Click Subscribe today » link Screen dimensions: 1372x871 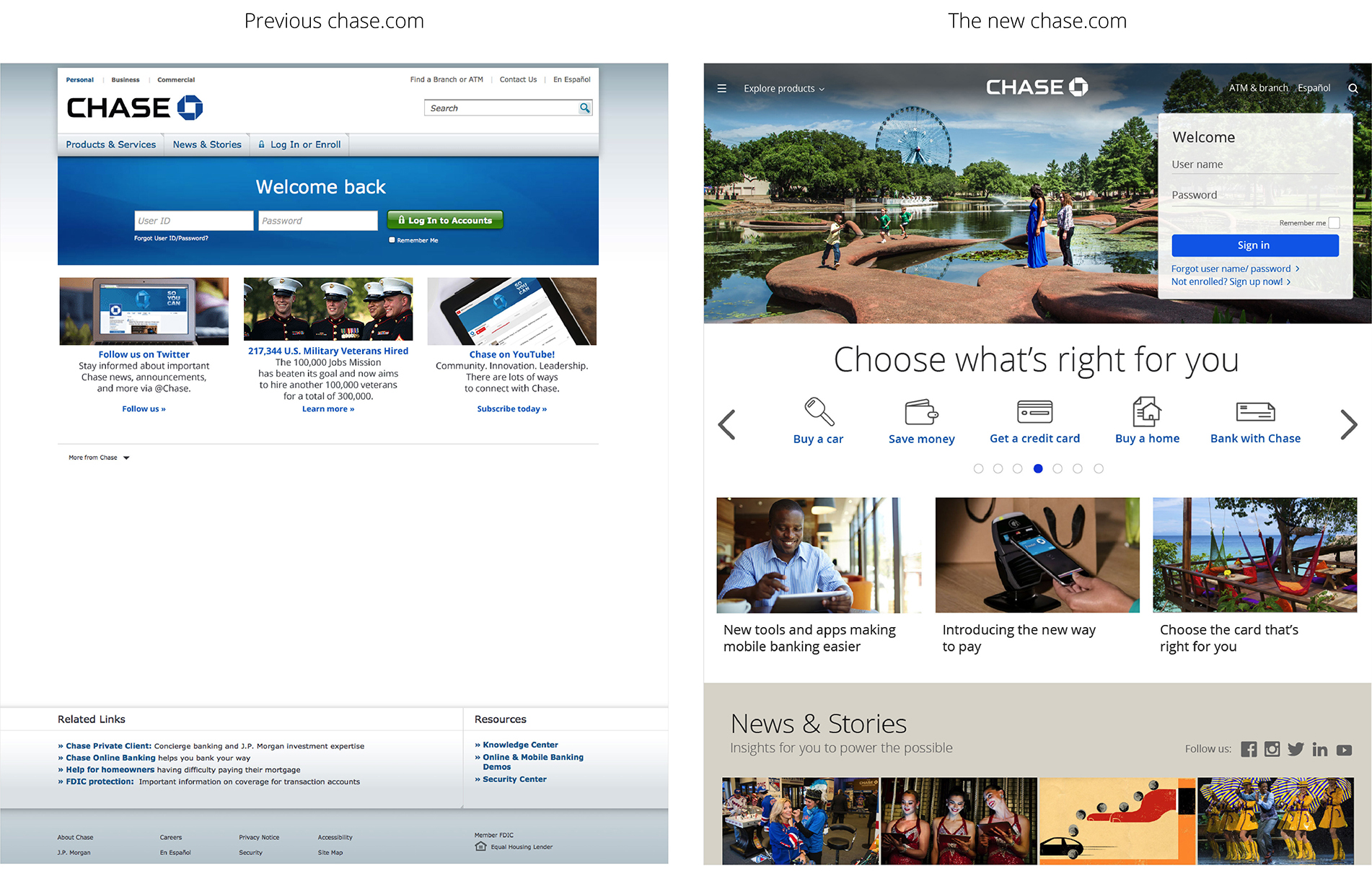coord(512,408)
